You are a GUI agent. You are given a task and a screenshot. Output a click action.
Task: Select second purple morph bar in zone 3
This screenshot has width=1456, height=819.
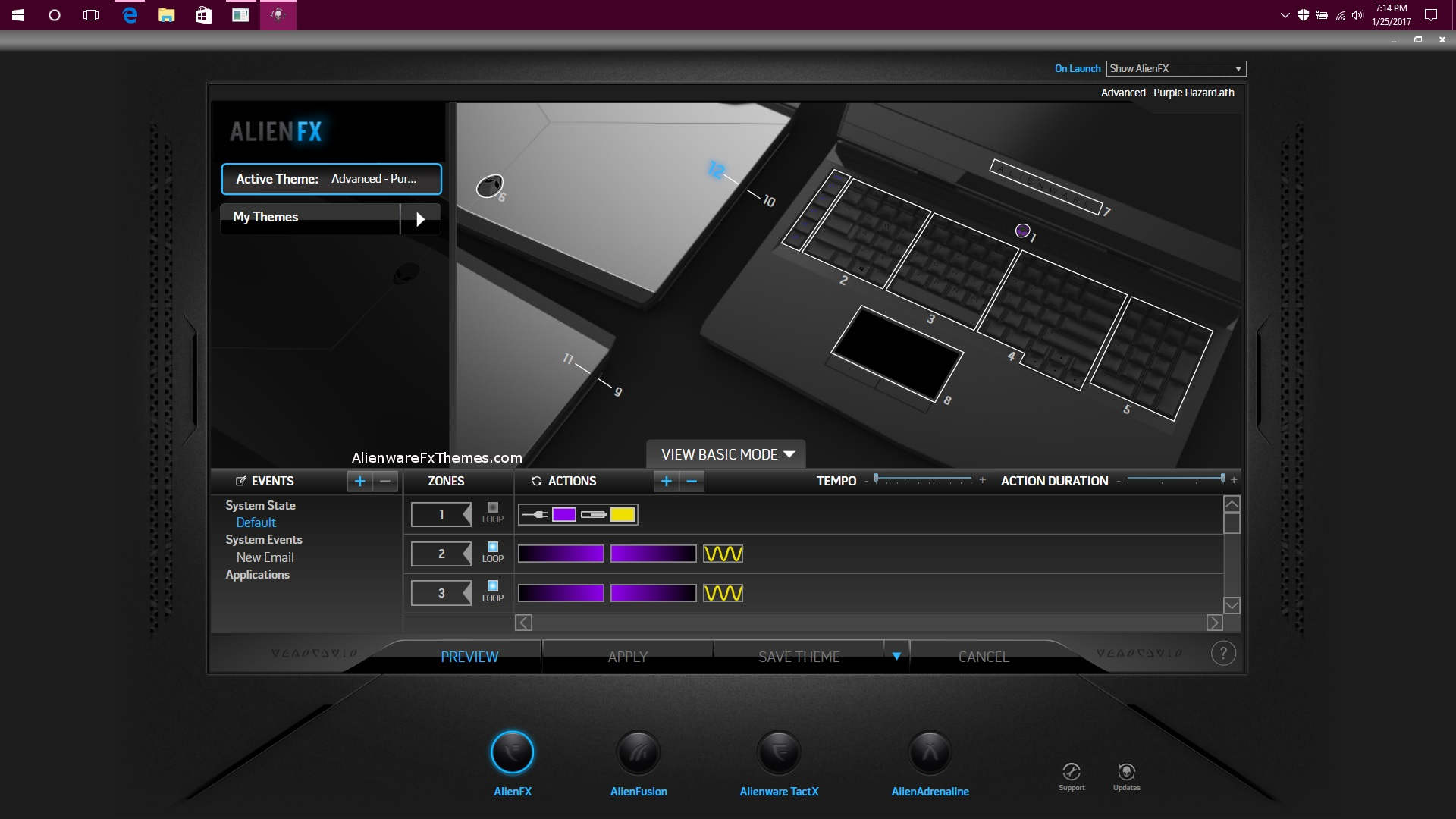coord(653,593)
